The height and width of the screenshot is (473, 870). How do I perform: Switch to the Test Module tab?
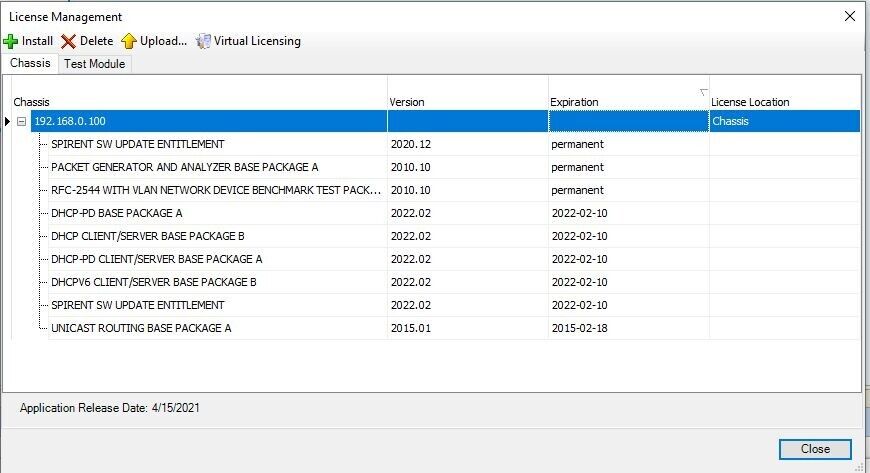94,63
